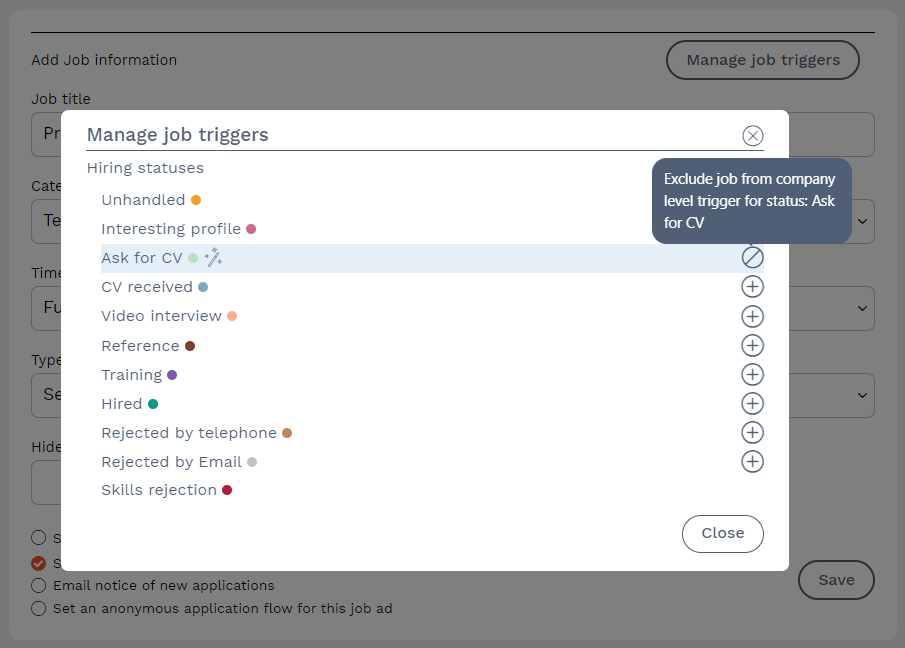This screenshot has height=648, width=905.
Task: Add trigger for Reference status
Action: pyautogui.click(x=752, y=346)
